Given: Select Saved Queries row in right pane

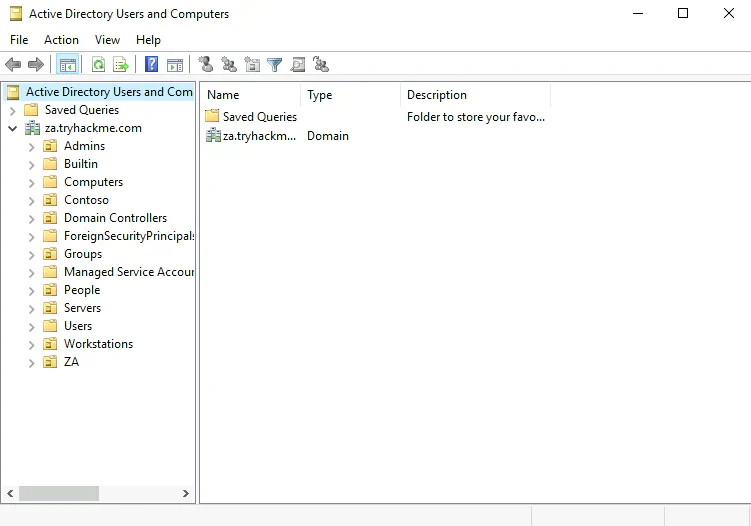Looking at the screenshot, I should [260, 116].
